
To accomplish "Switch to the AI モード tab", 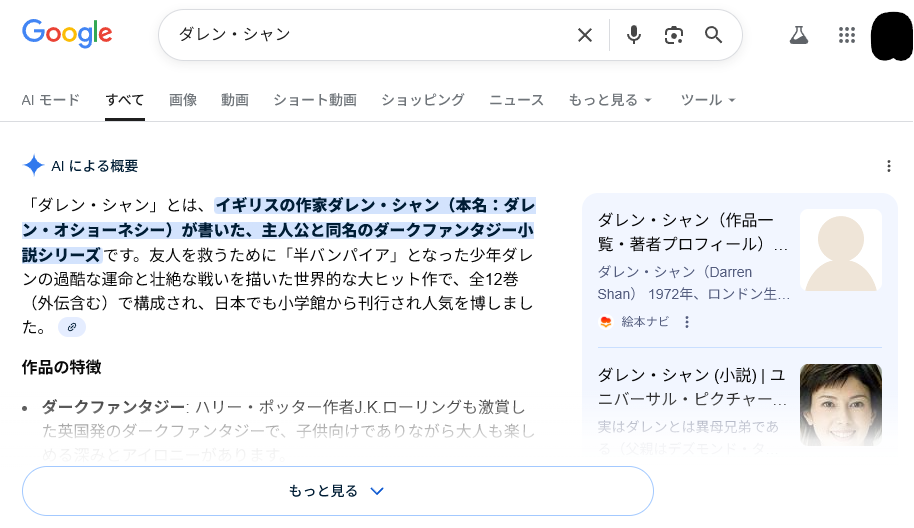I will click(51, 100).
